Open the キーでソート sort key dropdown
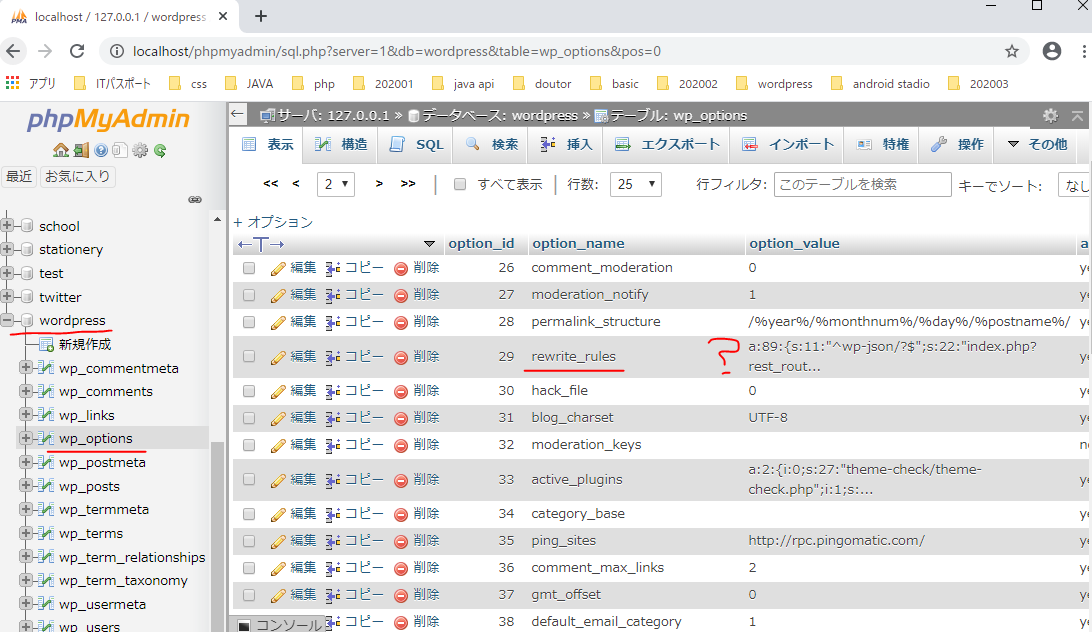1092x632 pixels. pos(1075,185)
